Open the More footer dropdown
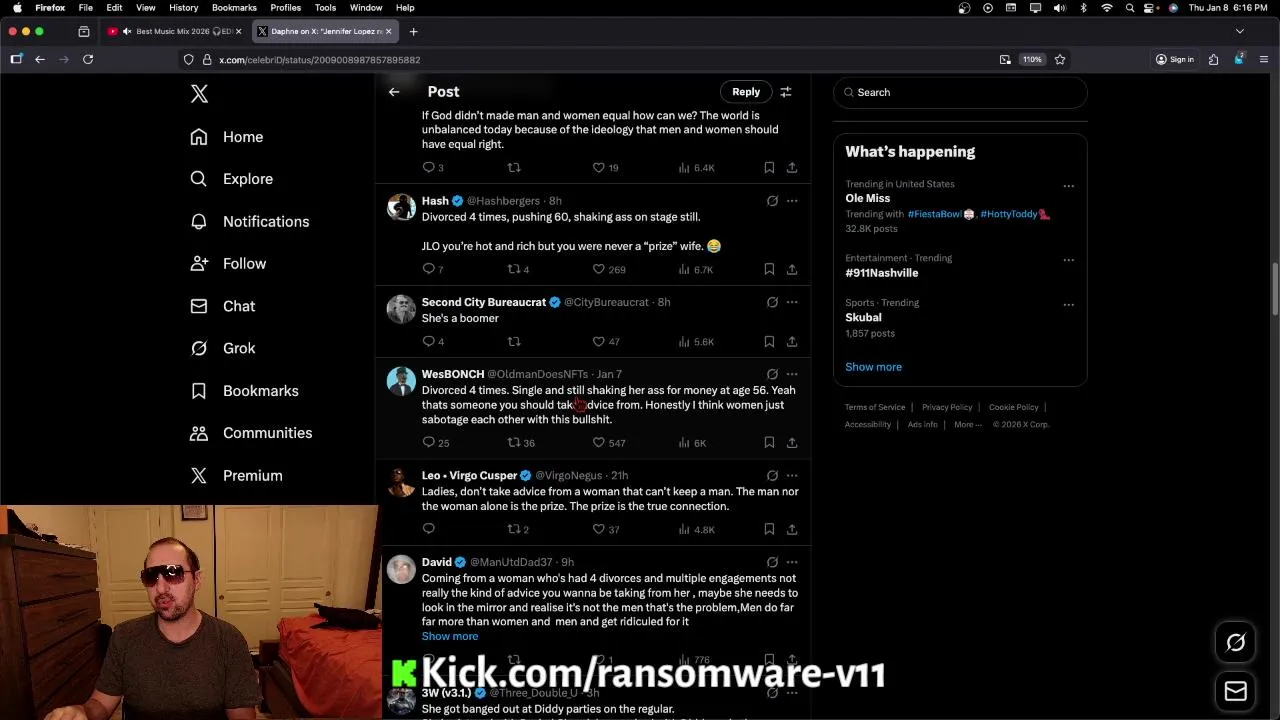The height and width of the screenshot is (720, 1280). pyautogui.click(x=967, y=424)
